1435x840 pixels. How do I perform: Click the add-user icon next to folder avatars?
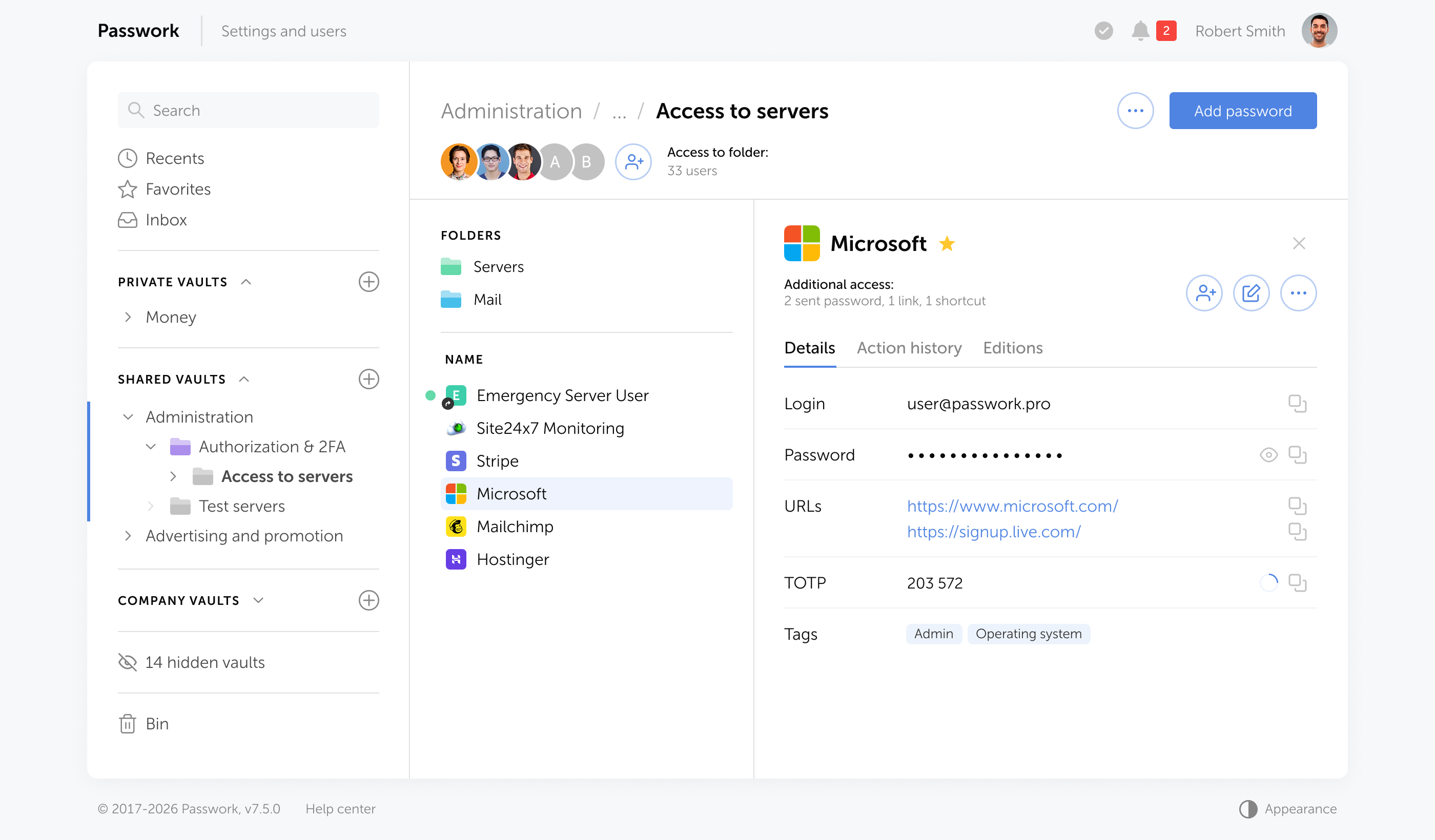[633, 162]
